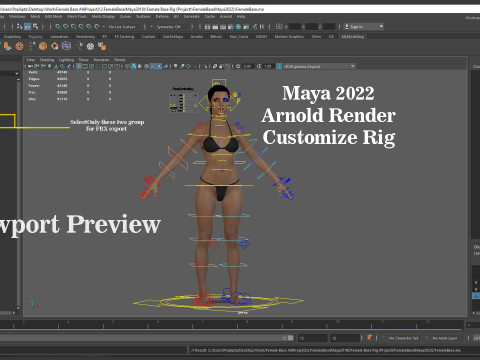Toggle Select by Object Type mode
This screenshot has height=360, width=480.
[27, 27]
